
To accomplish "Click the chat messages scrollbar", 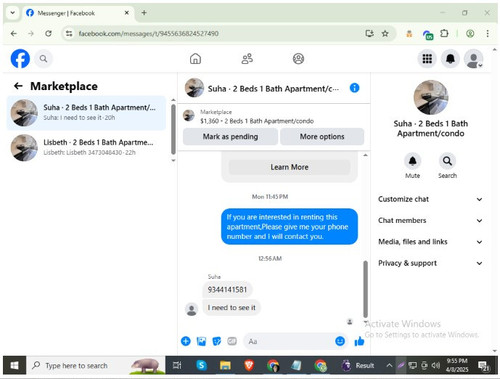I will [x=365, y=289].
